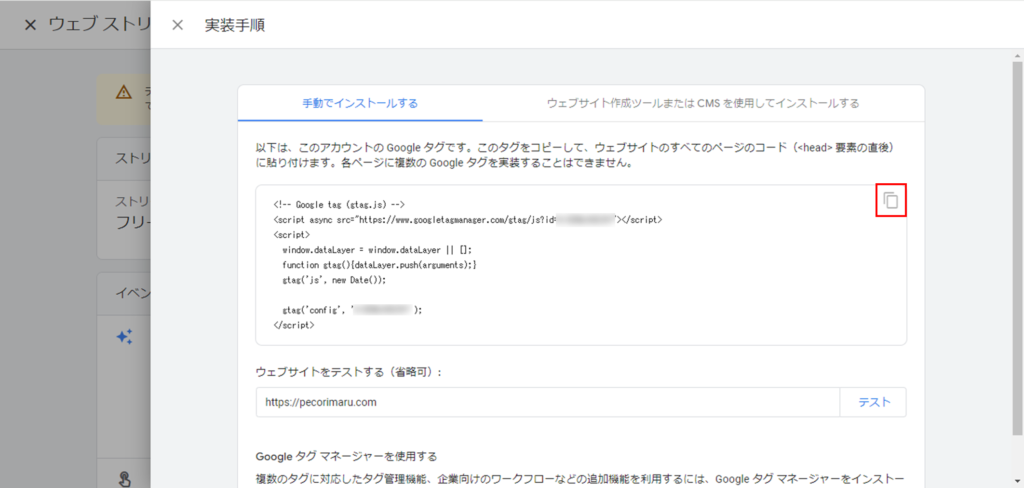This screenshot has width=1024, height=488.
Task: Focus the pecorimaru.com URL input field
Action: coord(548,402)
